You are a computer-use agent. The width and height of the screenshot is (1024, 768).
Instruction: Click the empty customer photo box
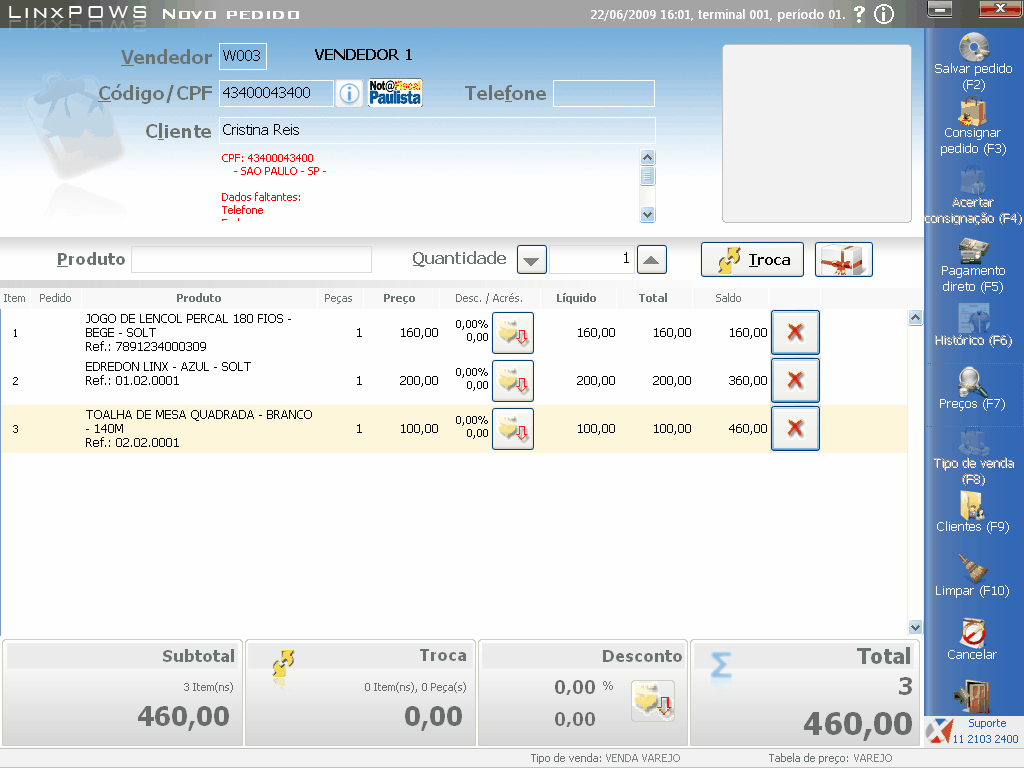(816, 133)
